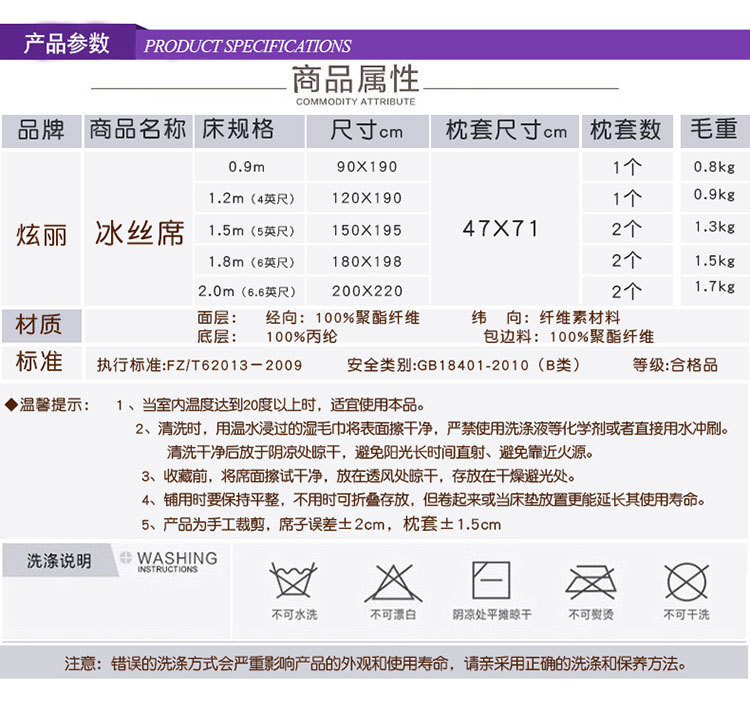Click 经向: 100%聚酯纤维 text
Image resolution: width=750 pixels, height=710 pixels.
(x=342, y=318)
